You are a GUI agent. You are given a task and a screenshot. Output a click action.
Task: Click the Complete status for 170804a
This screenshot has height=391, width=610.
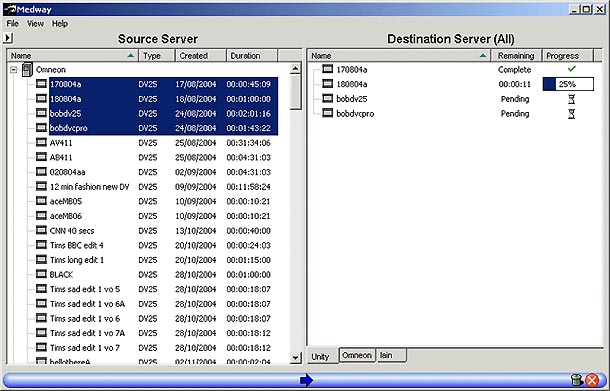click(x=514, y=70)
